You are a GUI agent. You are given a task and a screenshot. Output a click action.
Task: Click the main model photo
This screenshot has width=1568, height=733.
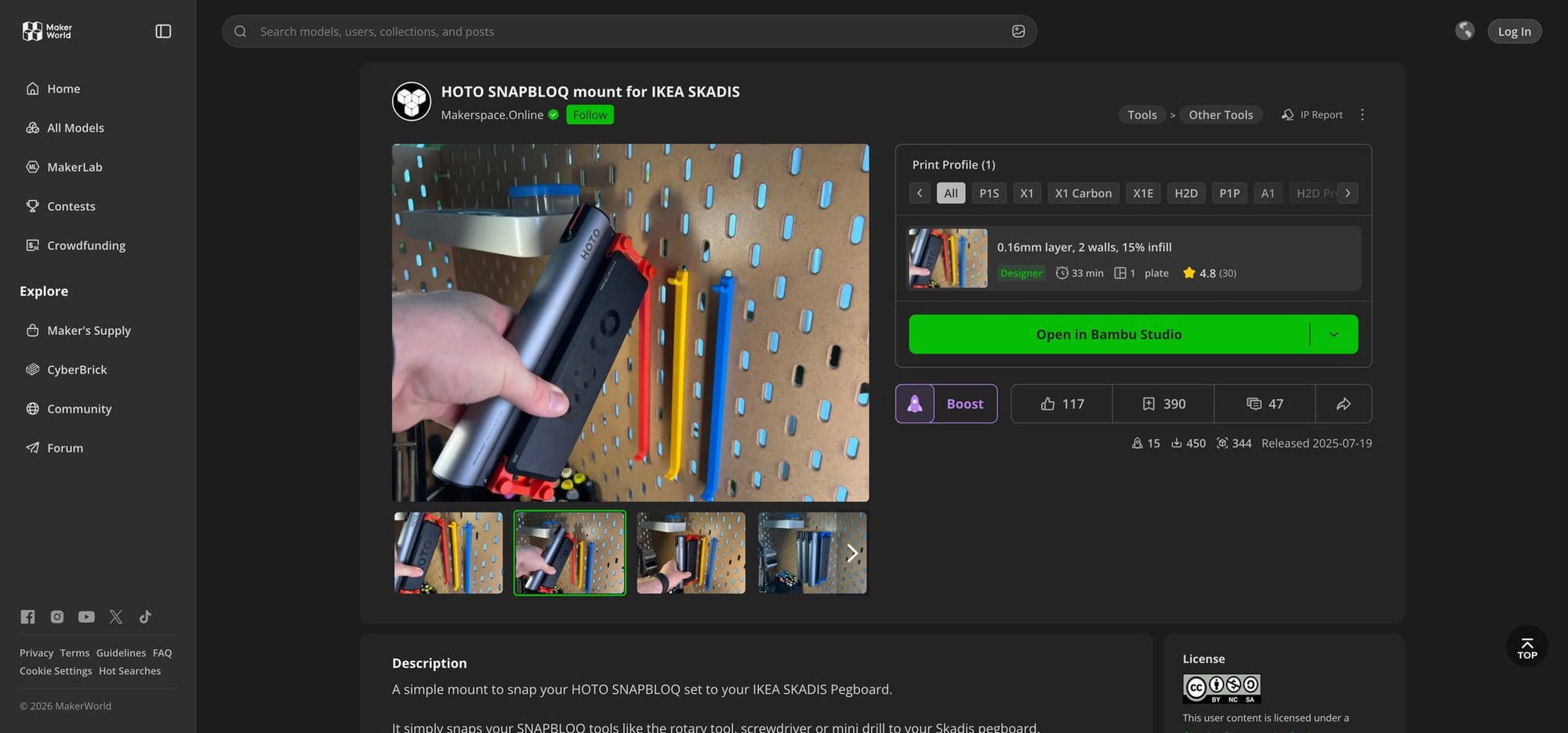[x=630, y=322]
